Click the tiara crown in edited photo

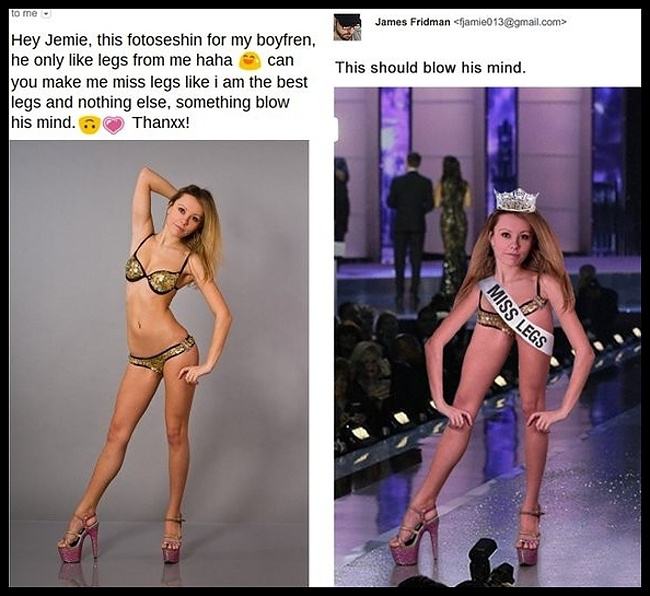[x=516, y=199]
